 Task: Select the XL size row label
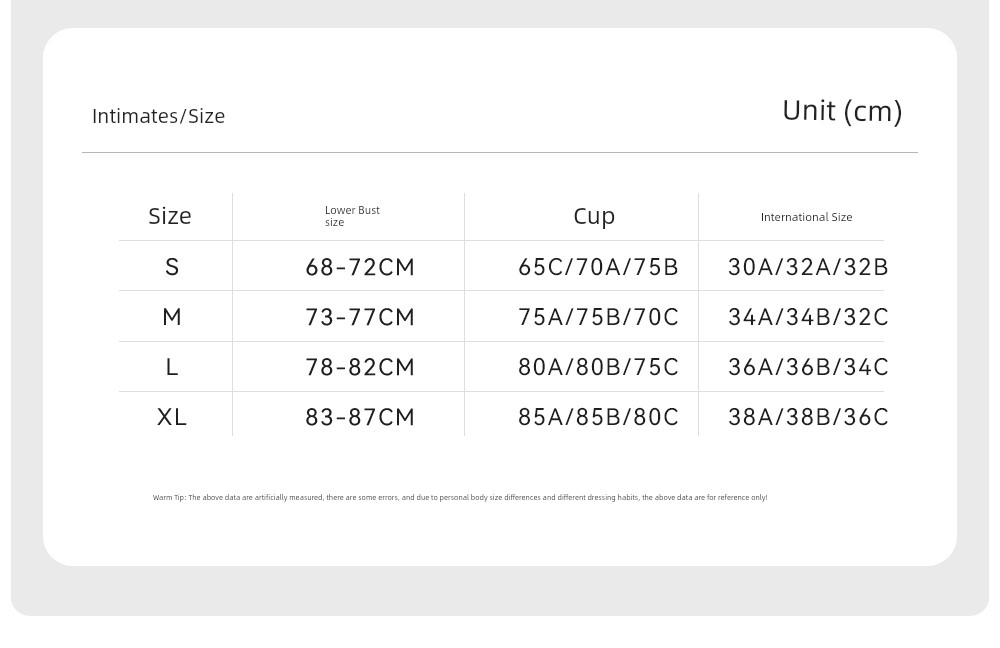pyautogui.click(x=172, y=417)
